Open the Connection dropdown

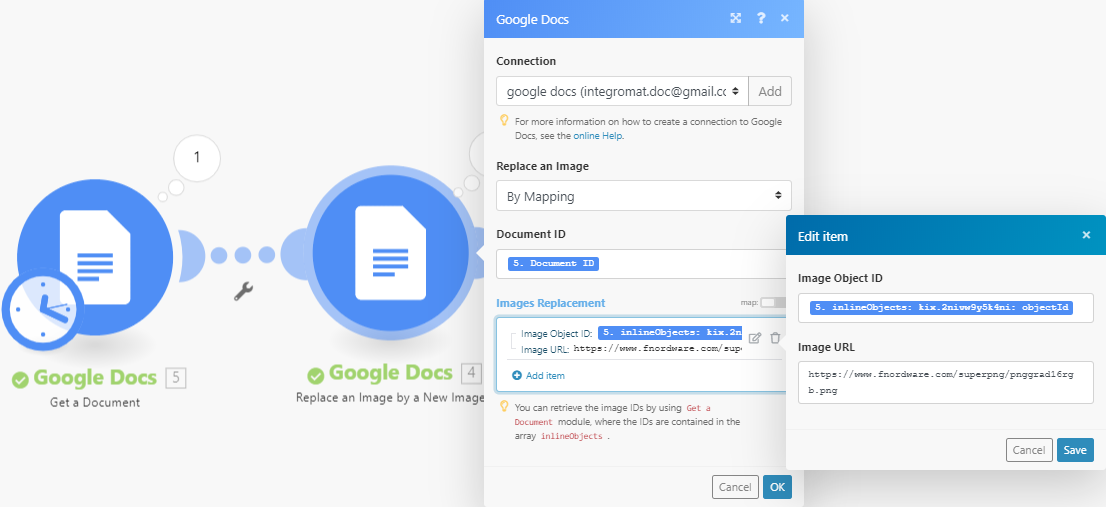point(622,91)
